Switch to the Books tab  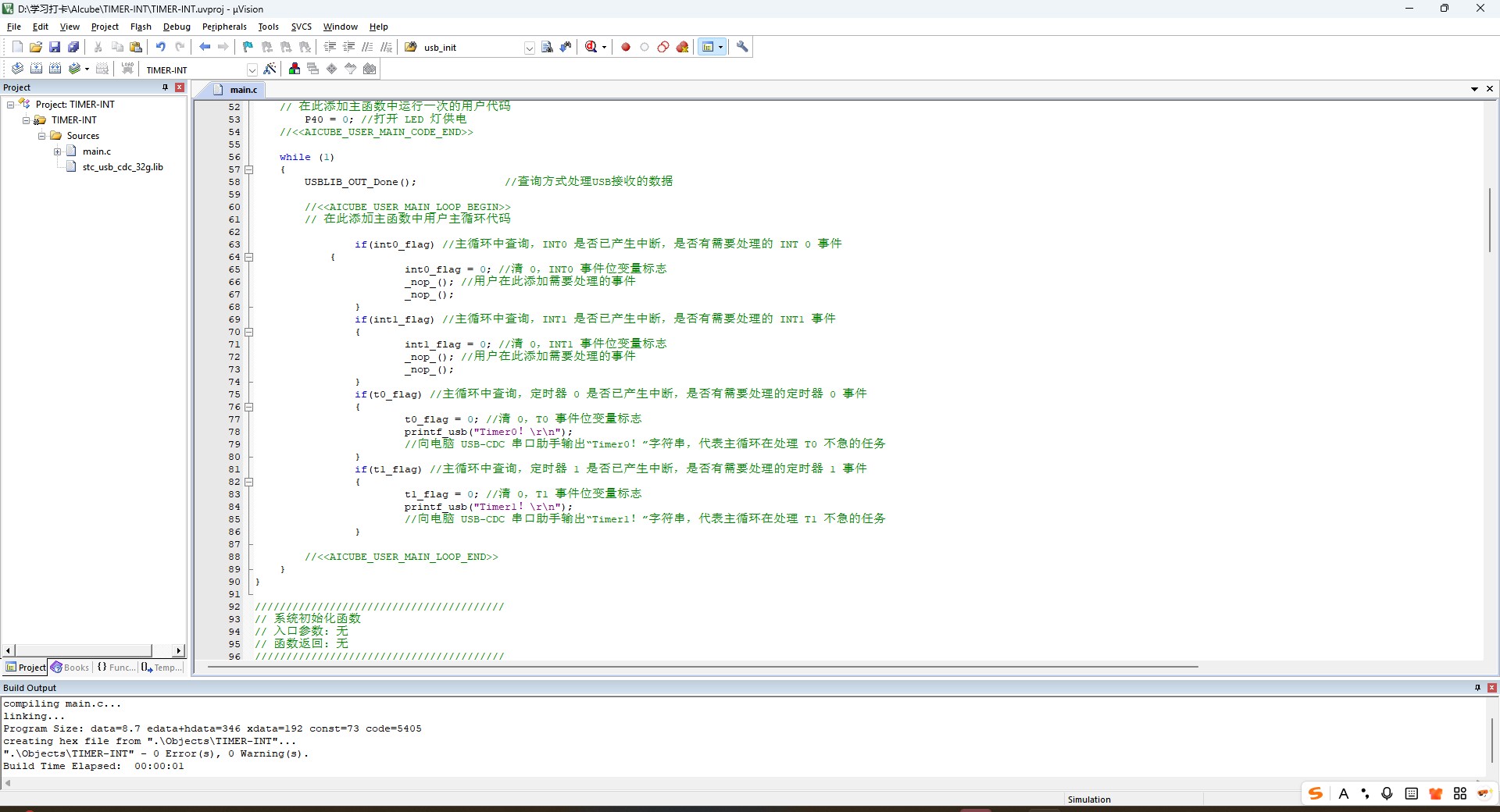(x=70, y=668)
